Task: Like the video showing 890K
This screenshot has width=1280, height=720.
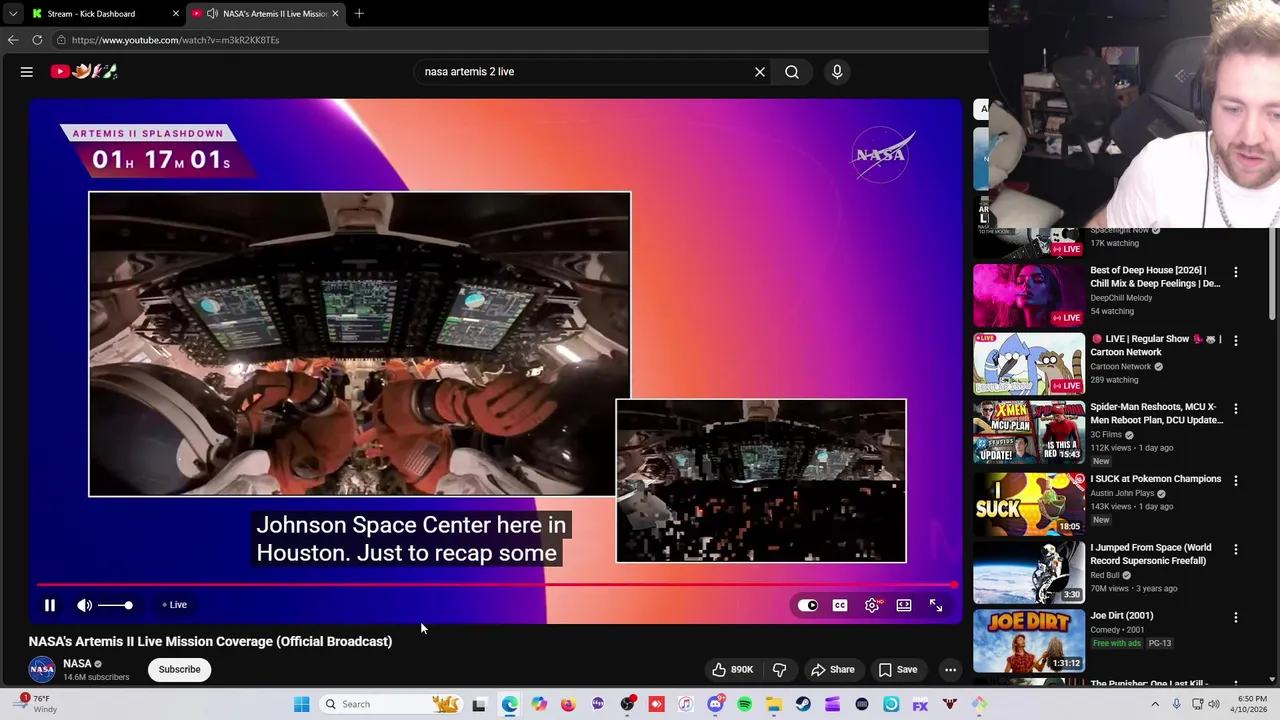Action: tap(732, 669)
